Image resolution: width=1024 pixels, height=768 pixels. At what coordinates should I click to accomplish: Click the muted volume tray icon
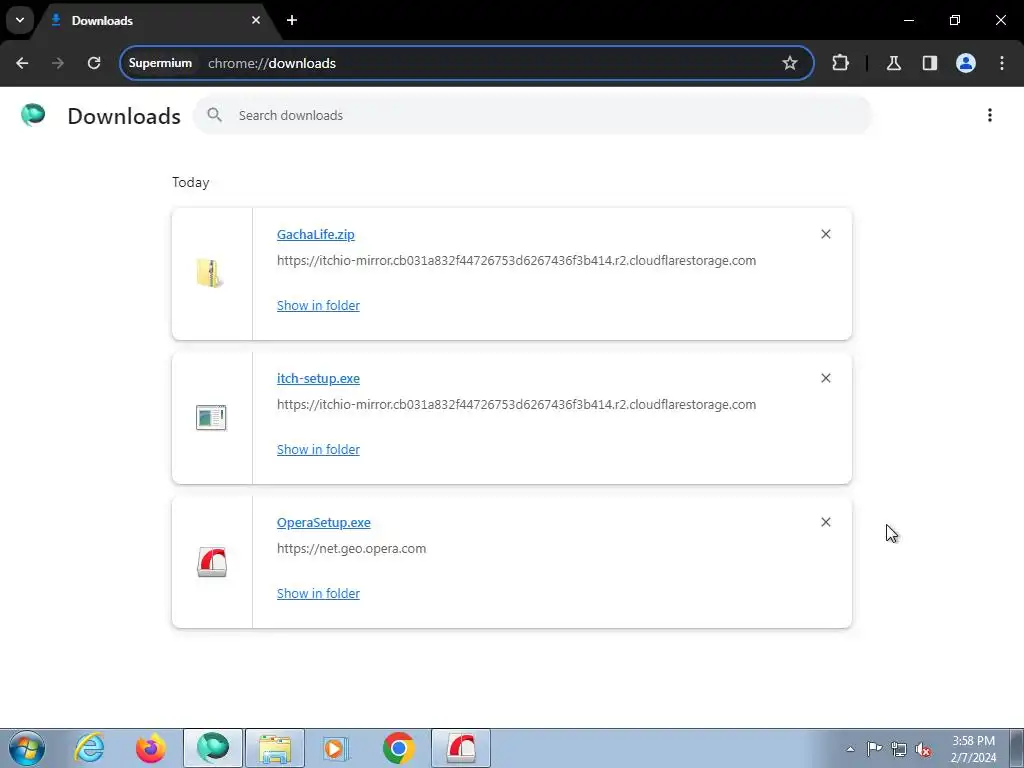click(923, 749)
